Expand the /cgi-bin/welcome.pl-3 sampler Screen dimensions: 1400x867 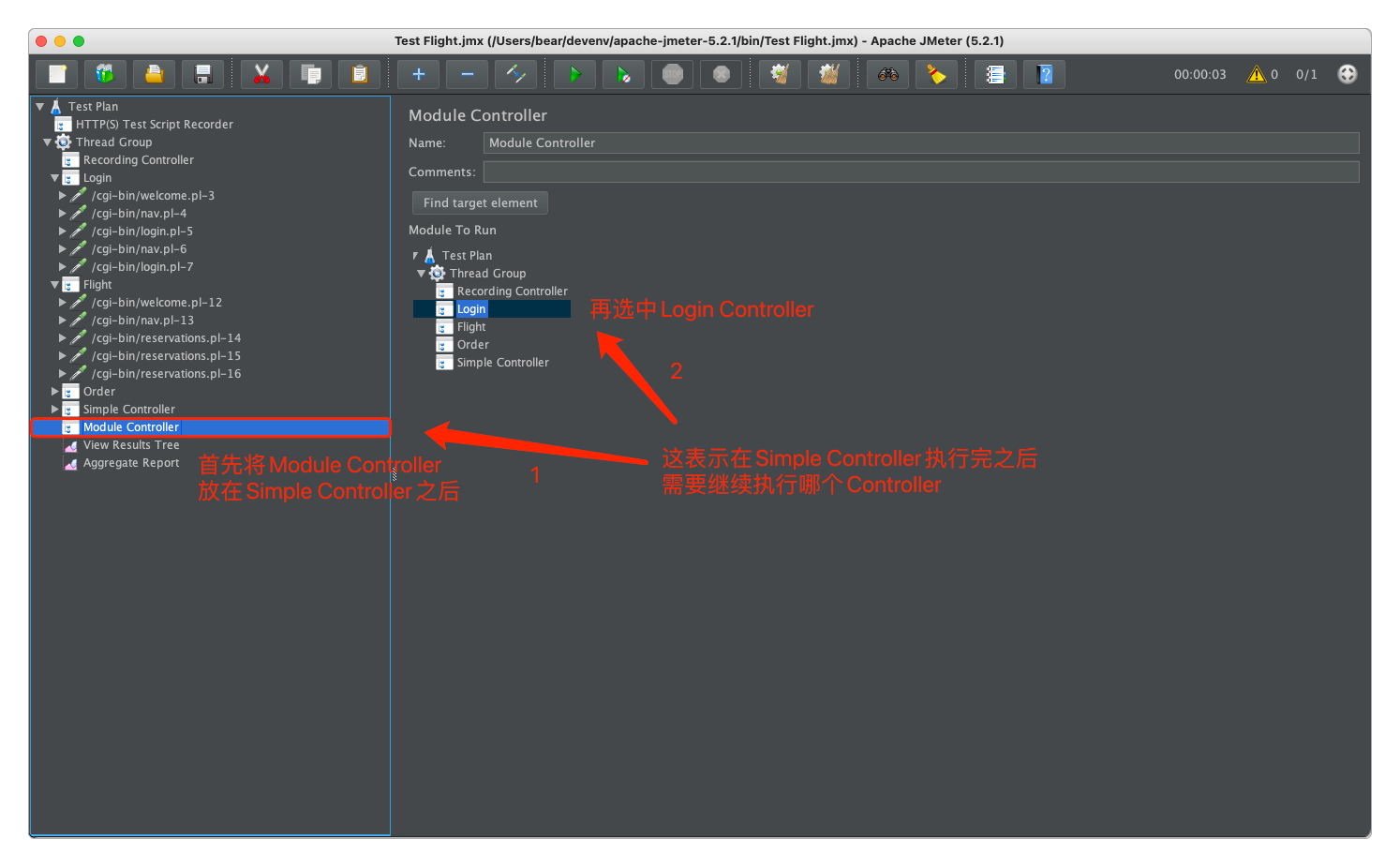[63, 196]
